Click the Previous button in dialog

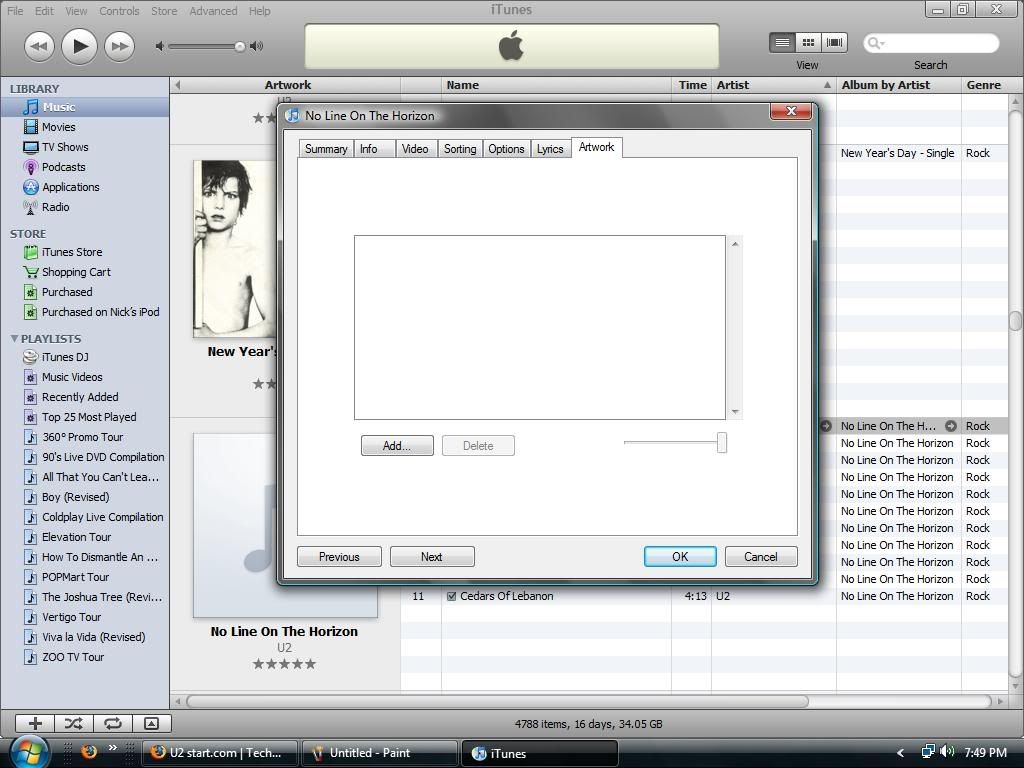[339, 557]
